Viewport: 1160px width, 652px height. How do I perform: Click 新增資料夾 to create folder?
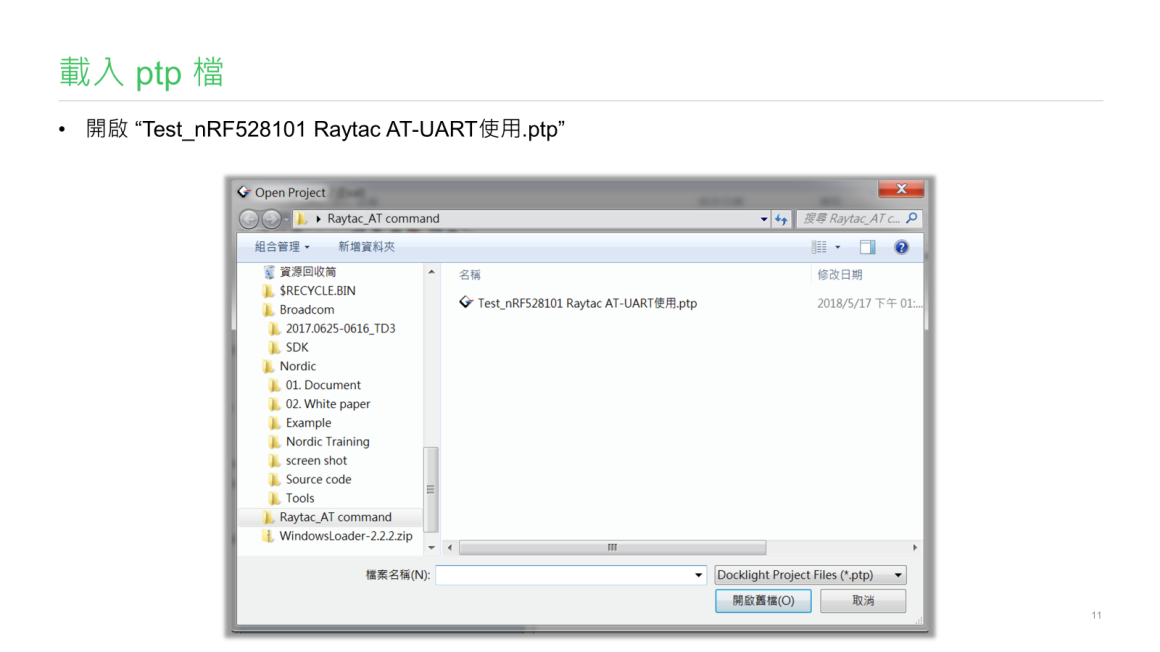pos(366,247)
